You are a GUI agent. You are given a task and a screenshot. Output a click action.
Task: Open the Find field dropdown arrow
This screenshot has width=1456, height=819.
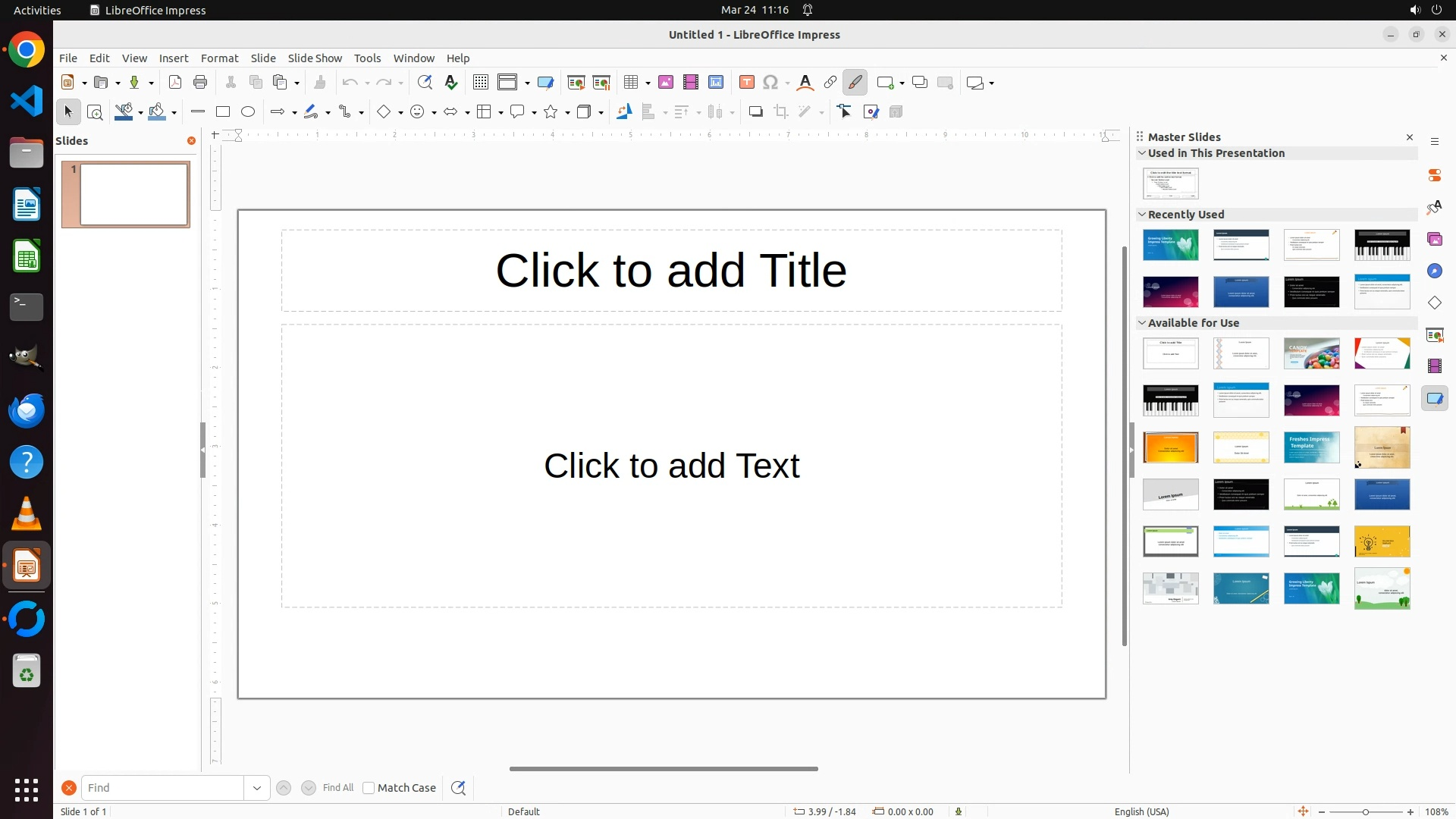pyautogui.click(x=257, y=788)
